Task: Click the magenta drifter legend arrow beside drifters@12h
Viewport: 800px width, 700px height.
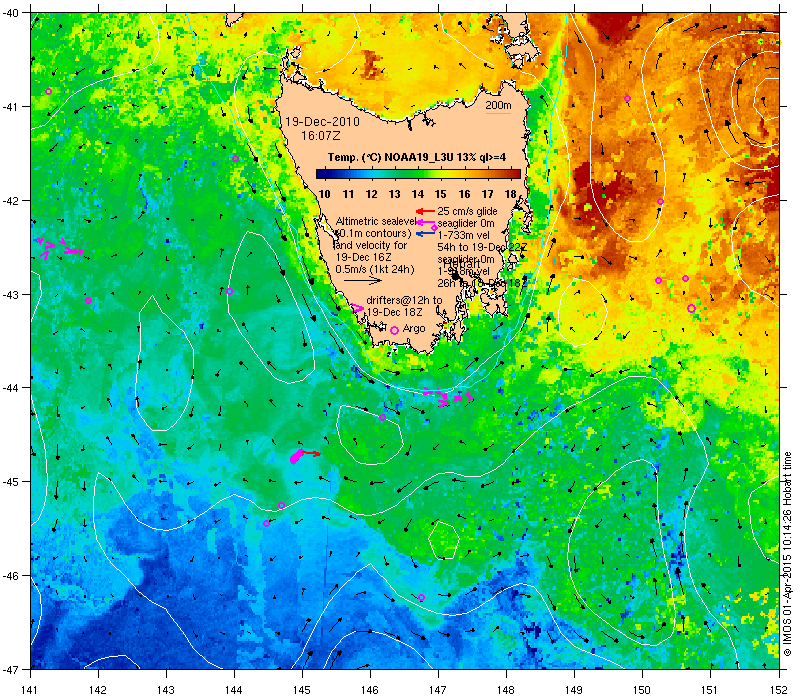Action: pos(357,308)
